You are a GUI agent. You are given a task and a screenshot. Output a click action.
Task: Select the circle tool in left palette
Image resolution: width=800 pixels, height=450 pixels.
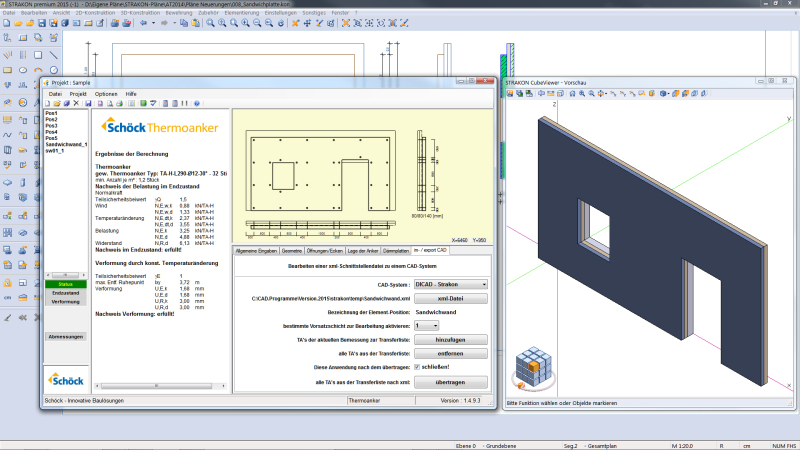tap(54, 70)
